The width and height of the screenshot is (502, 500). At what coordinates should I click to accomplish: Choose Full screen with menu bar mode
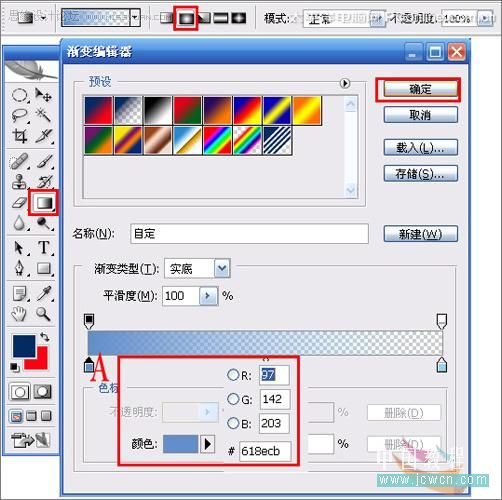[x=31, y=416]
